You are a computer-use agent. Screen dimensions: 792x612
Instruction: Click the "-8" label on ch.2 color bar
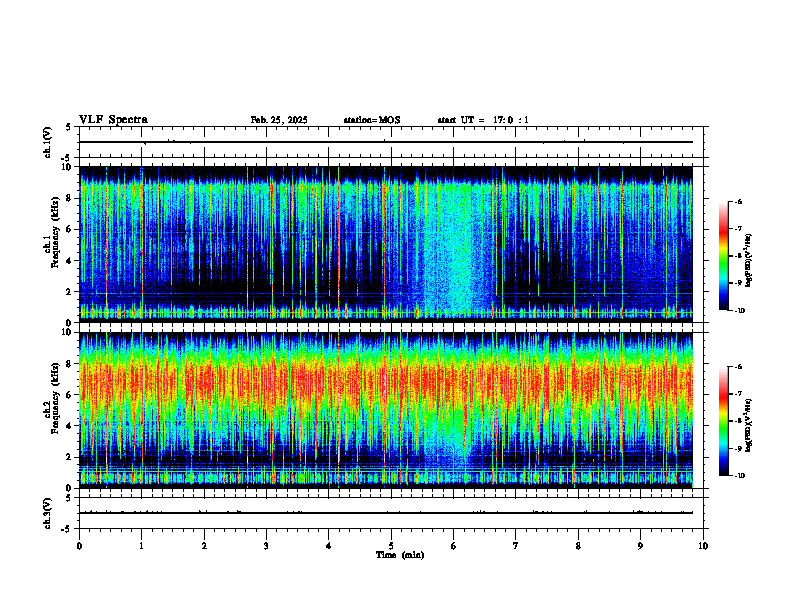pos(738,421)
